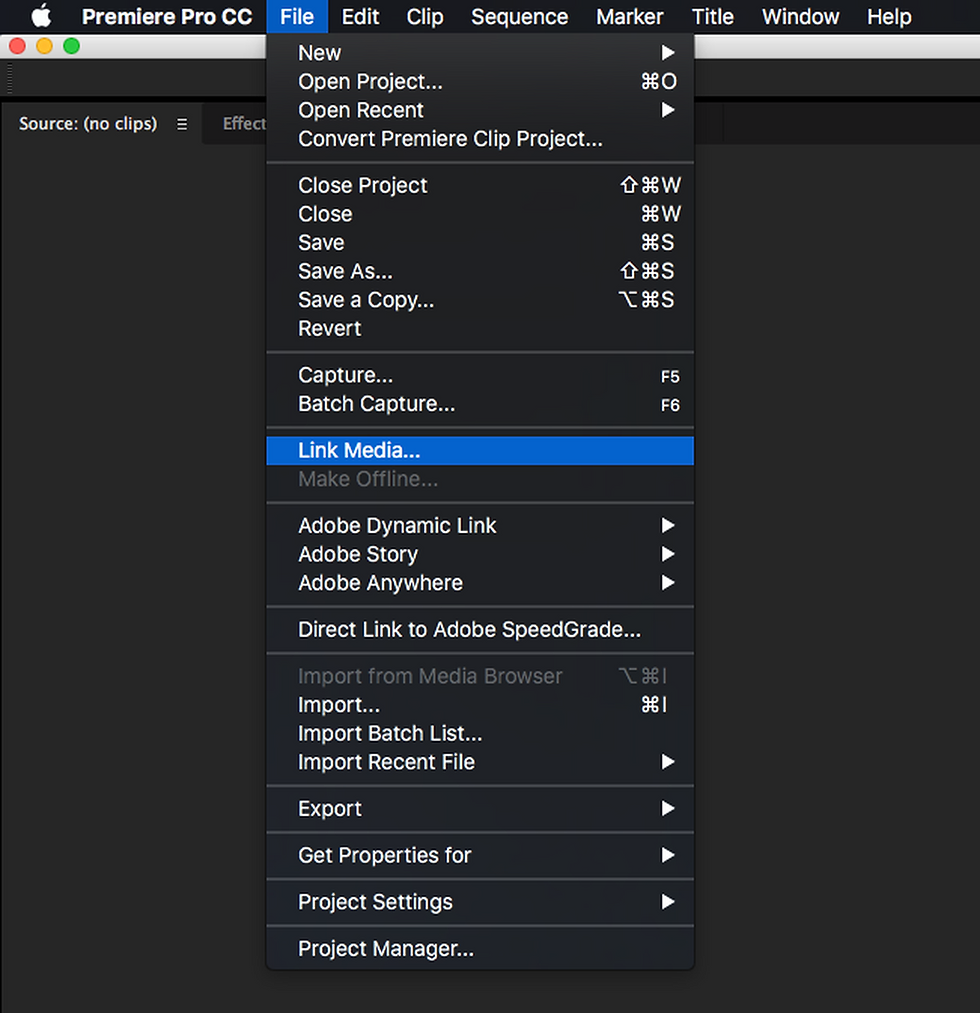Expand the Adobe Story submenu
The height and width of the screenshot is (1013, 980).
[480, 554]
